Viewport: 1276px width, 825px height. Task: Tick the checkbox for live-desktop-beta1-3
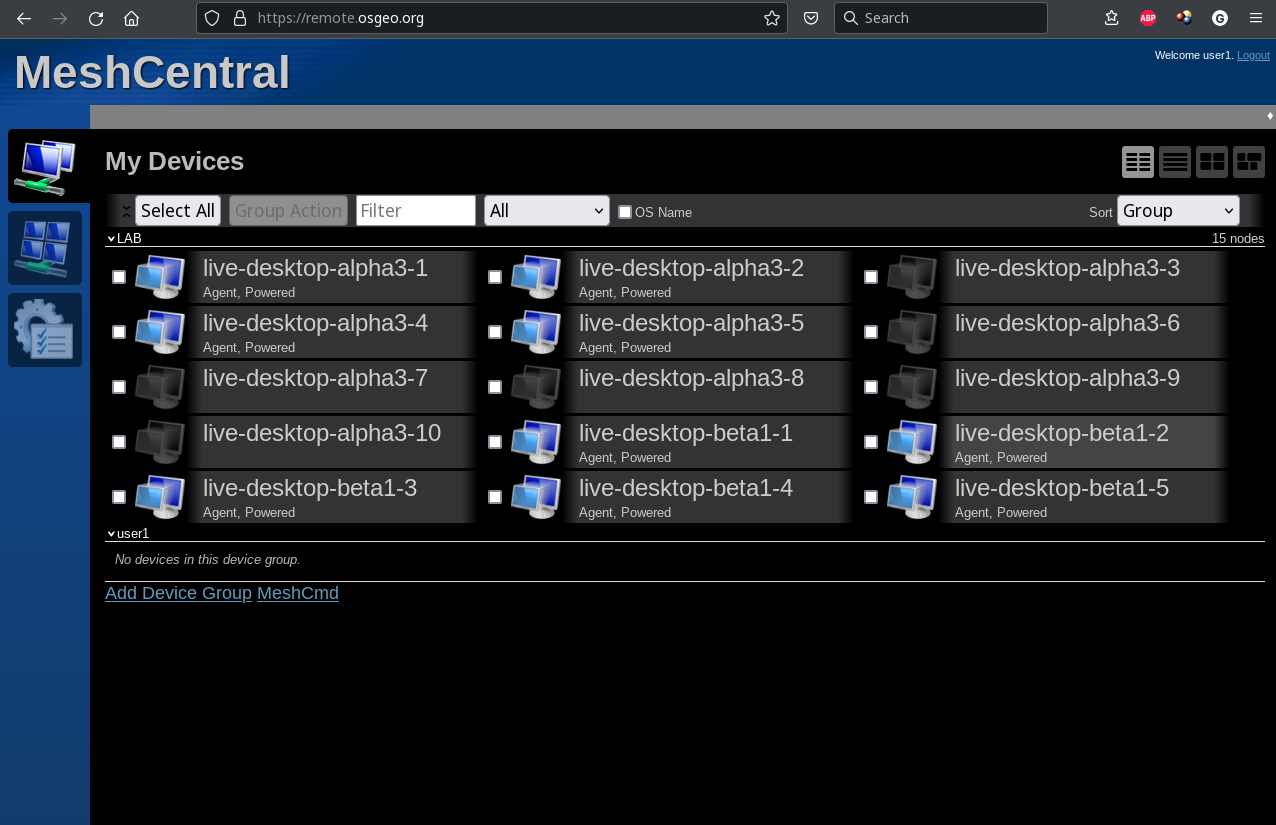tap(119, 497)
